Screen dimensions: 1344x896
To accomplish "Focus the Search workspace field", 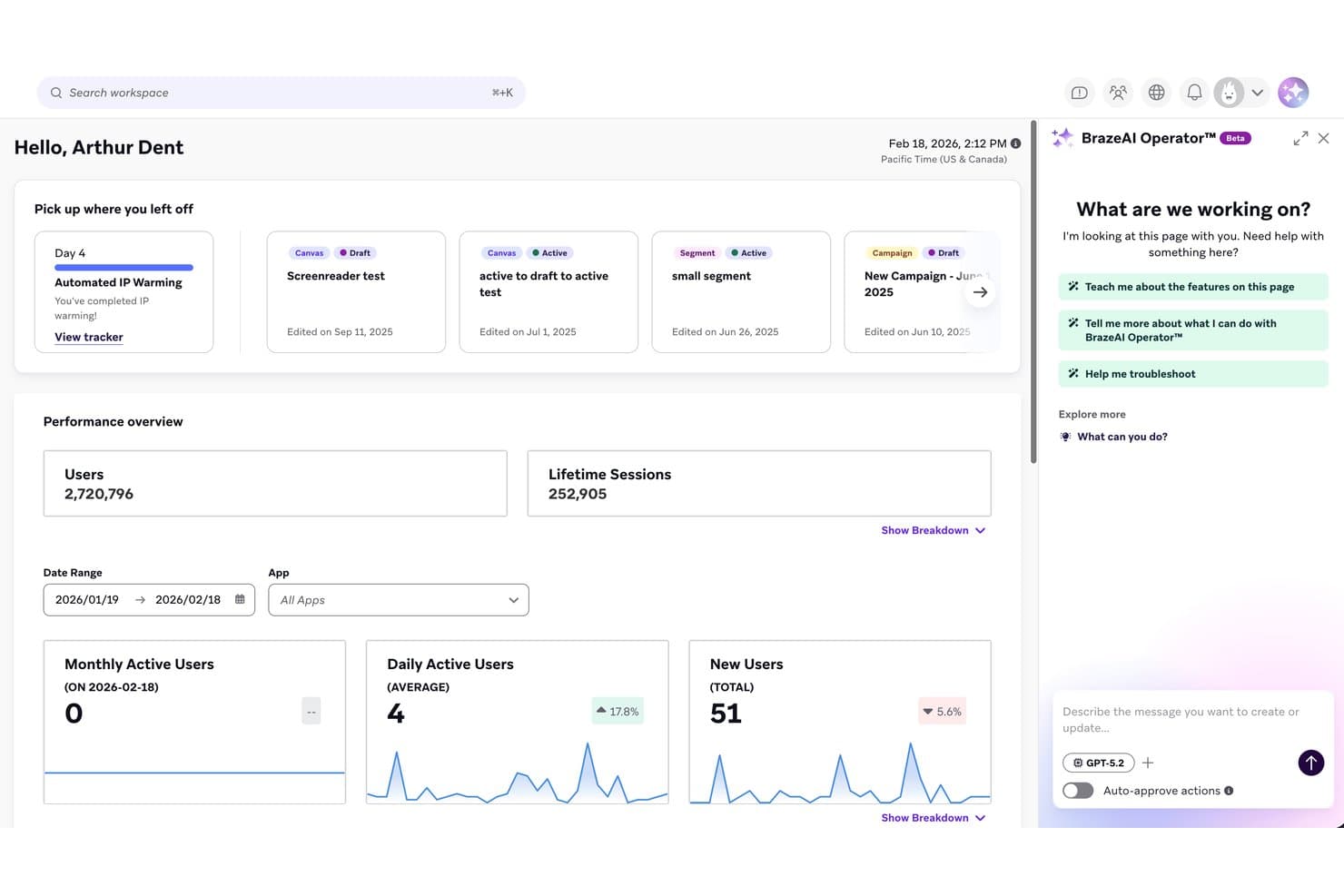I will coord(282,93).
